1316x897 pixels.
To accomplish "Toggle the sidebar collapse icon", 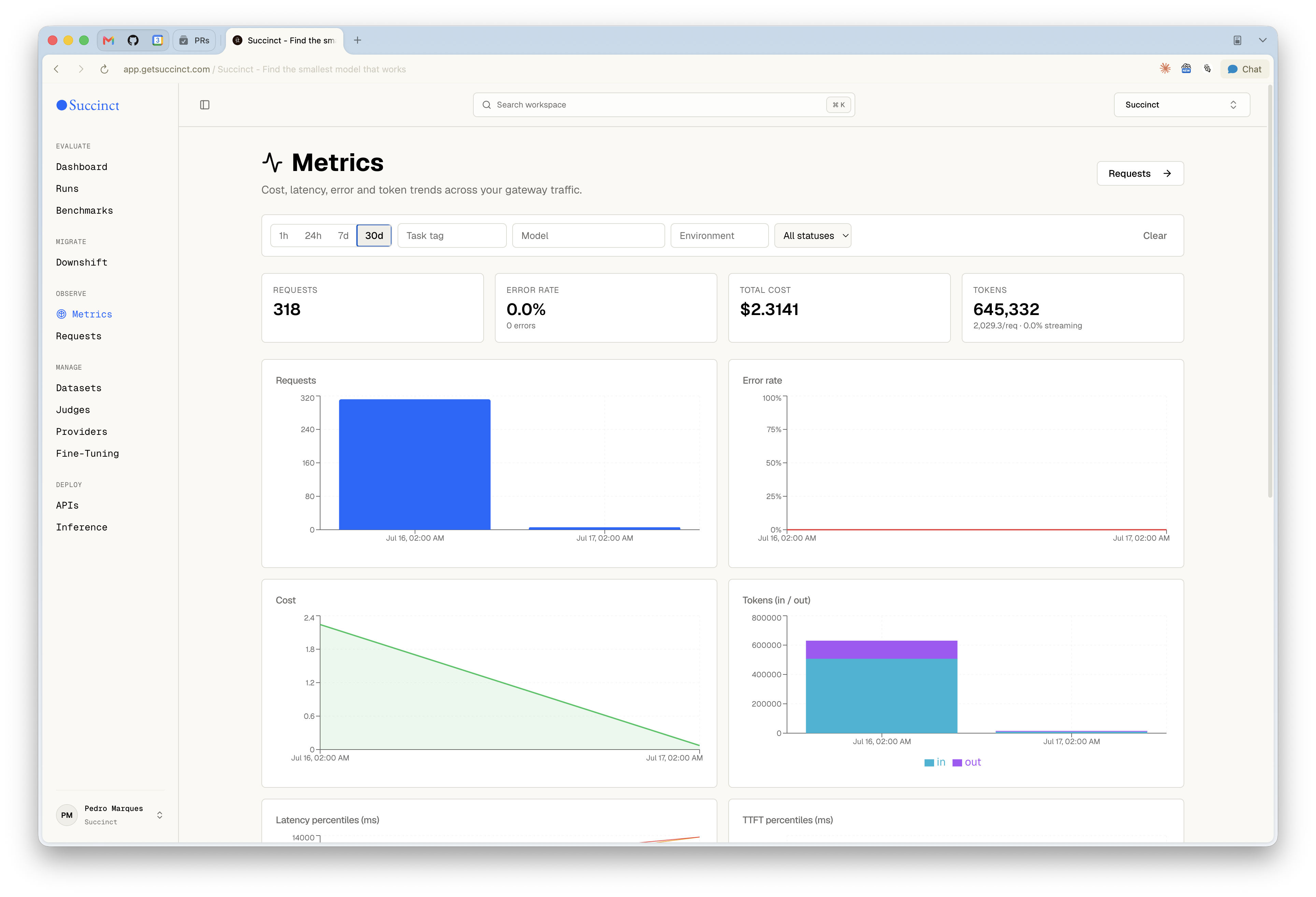I will pyautogui.click(x=205, y=105).
